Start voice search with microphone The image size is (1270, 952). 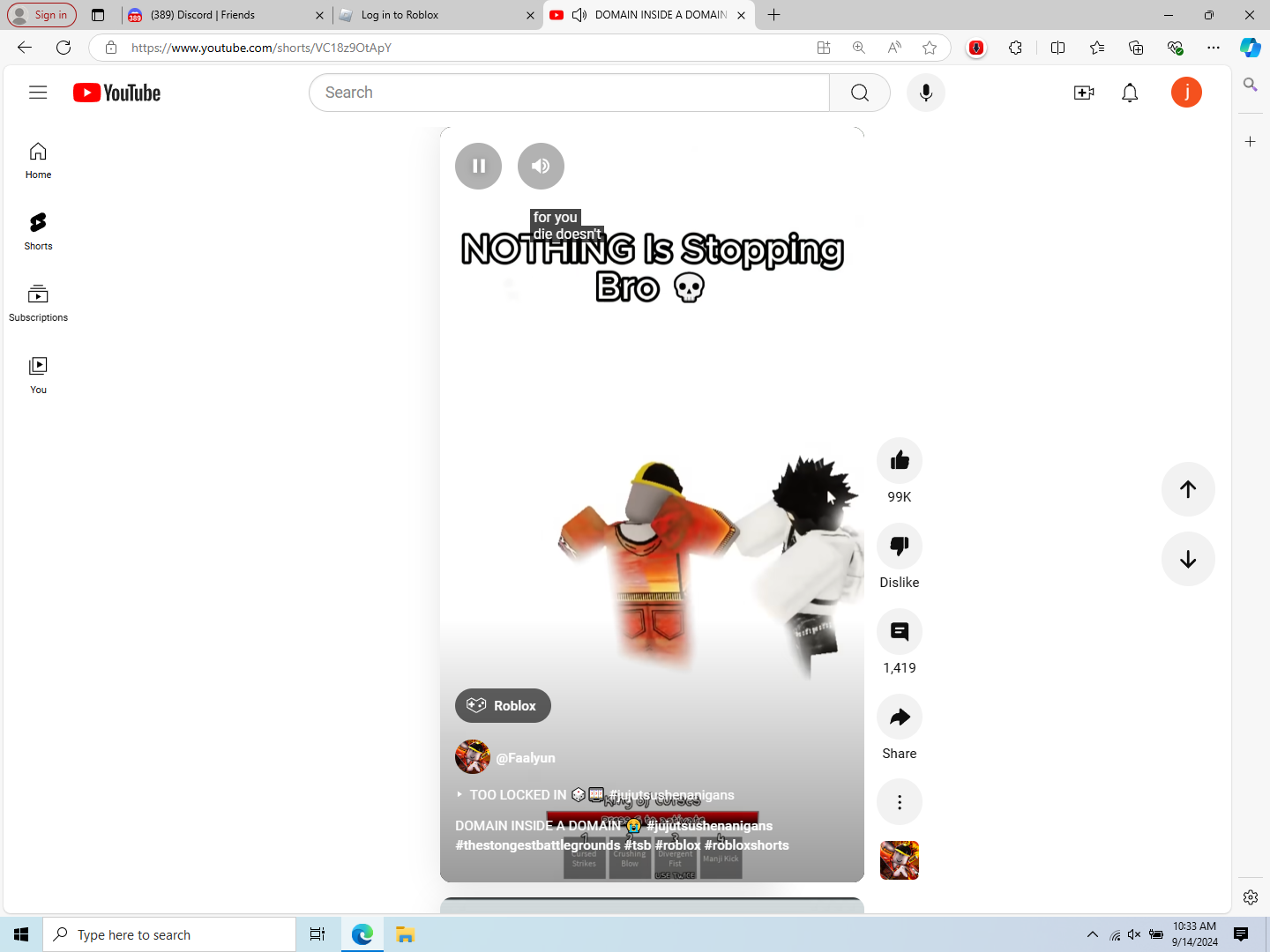click(926, 93)
